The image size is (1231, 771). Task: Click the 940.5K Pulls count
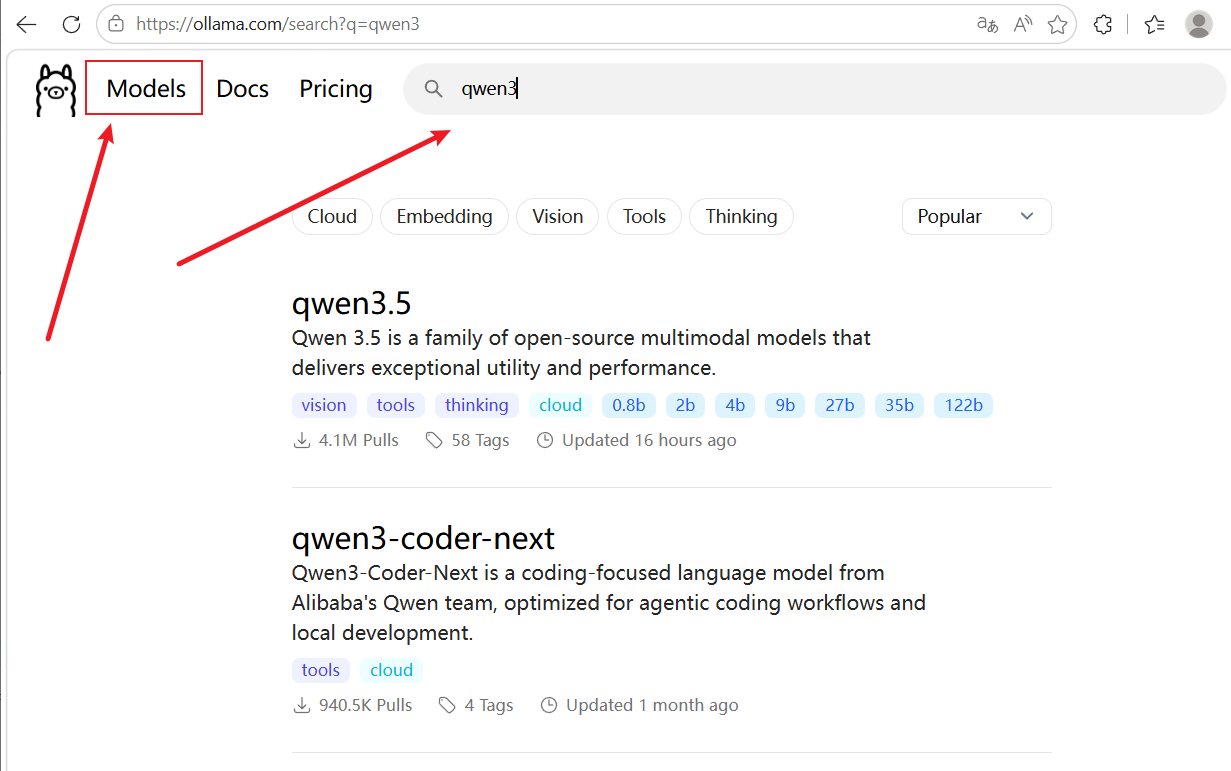[353, 705]
